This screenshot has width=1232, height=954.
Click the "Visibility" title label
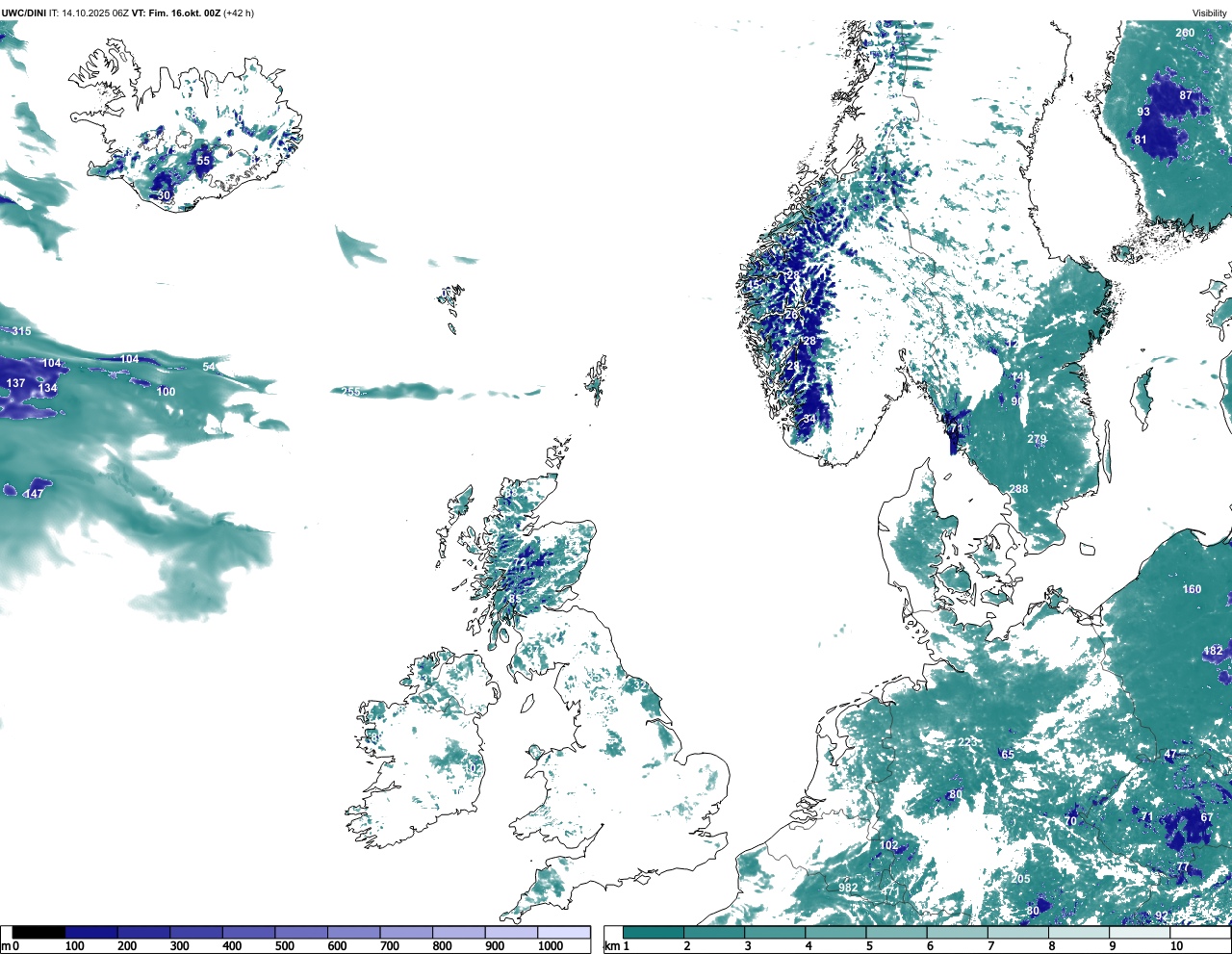tap(1210, 13)
